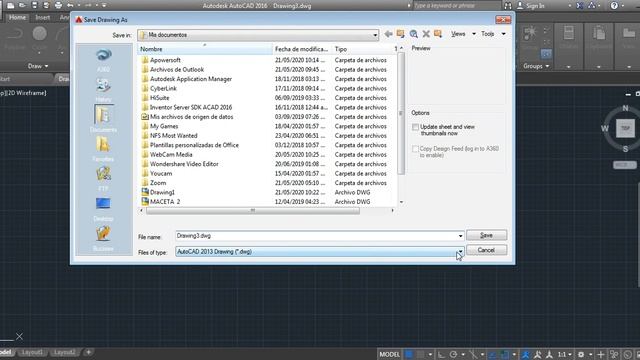Open the Desktop location in sidebar
Viewport: 640px width, 360px height.
coord(103,209)
